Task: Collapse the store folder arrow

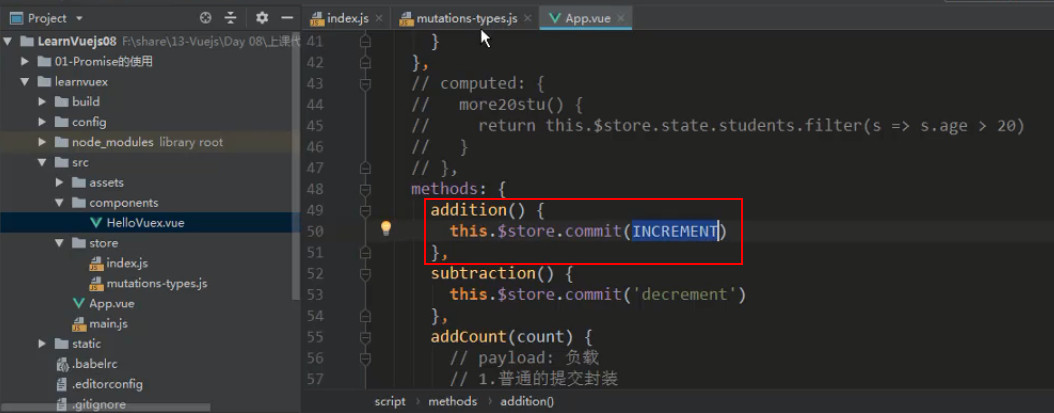Action: click(x=59, y=243)
